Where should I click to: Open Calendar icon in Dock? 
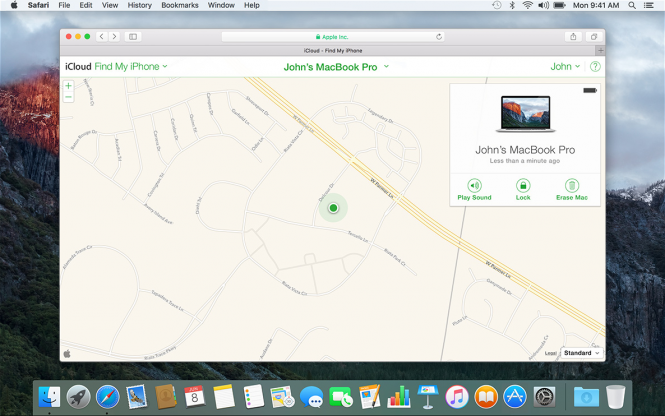(x=195, y=397)
